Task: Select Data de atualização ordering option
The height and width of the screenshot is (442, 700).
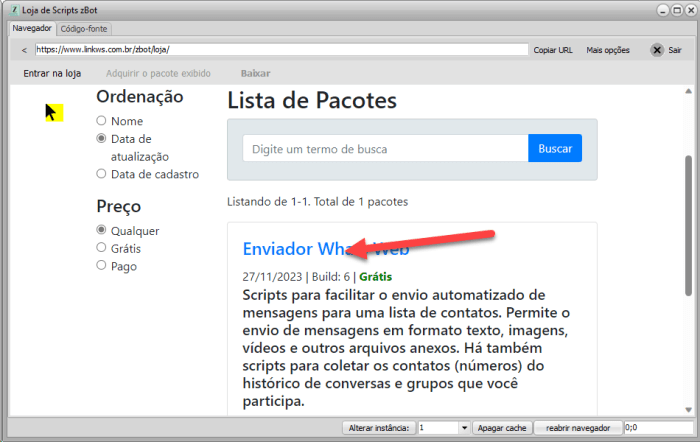Action: (x=101, y=138)
